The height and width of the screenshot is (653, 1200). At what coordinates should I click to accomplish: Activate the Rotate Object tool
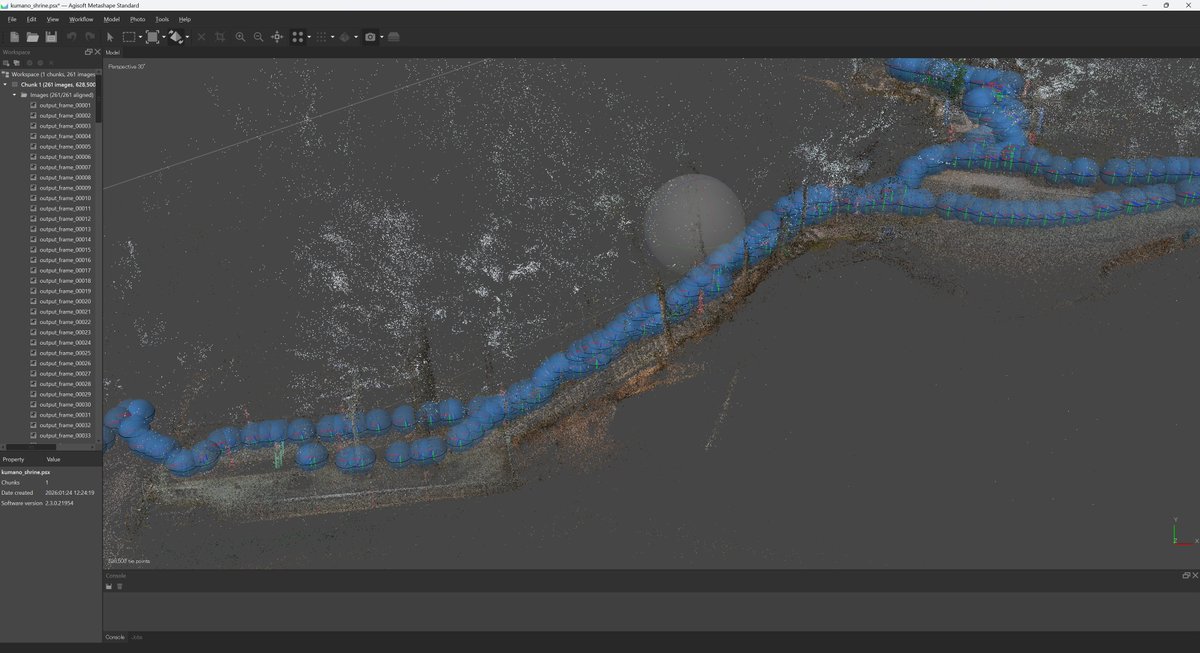pos(175,37)
